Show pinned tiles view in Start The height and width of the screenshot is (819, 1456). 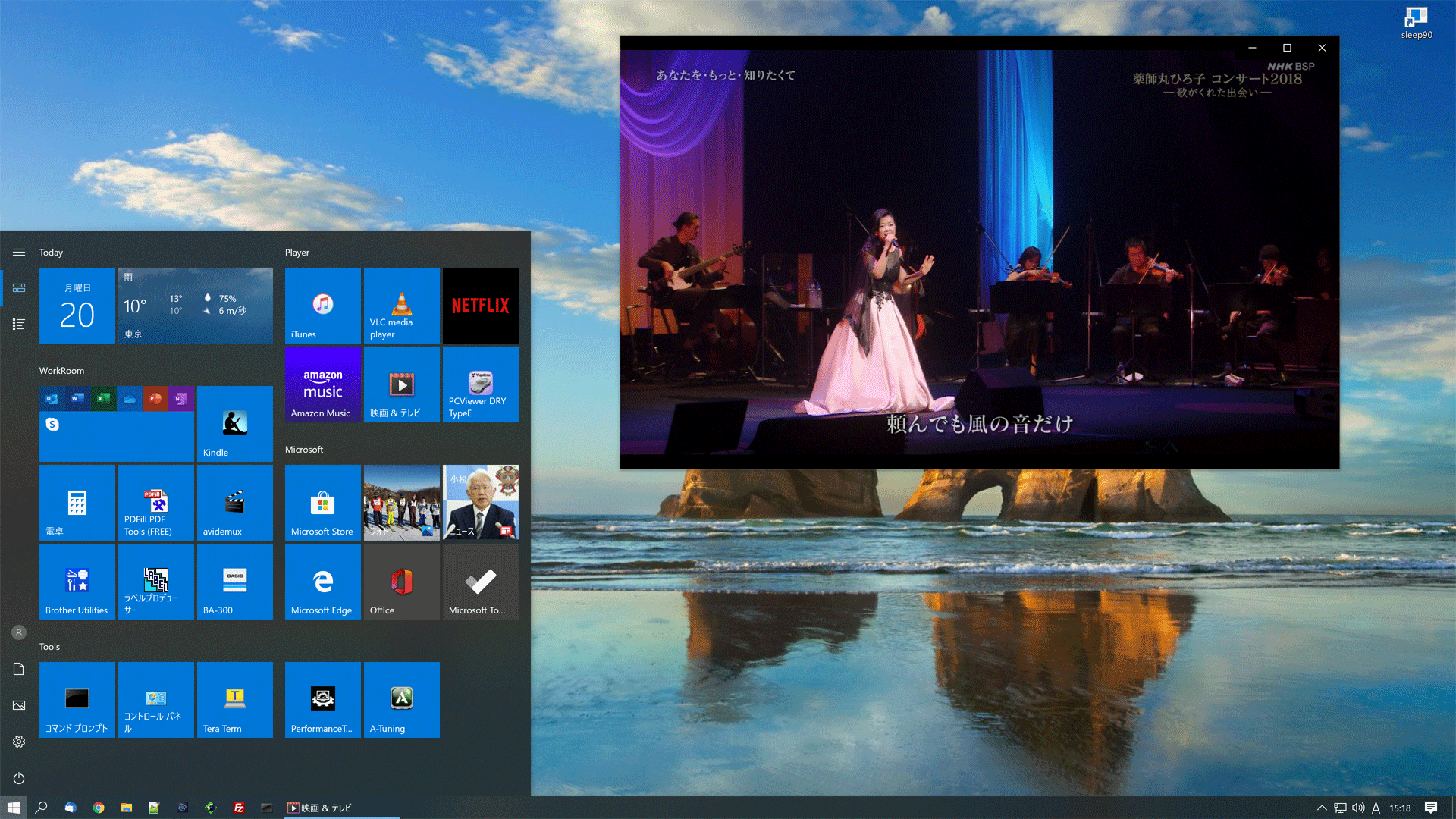point(19,288)
